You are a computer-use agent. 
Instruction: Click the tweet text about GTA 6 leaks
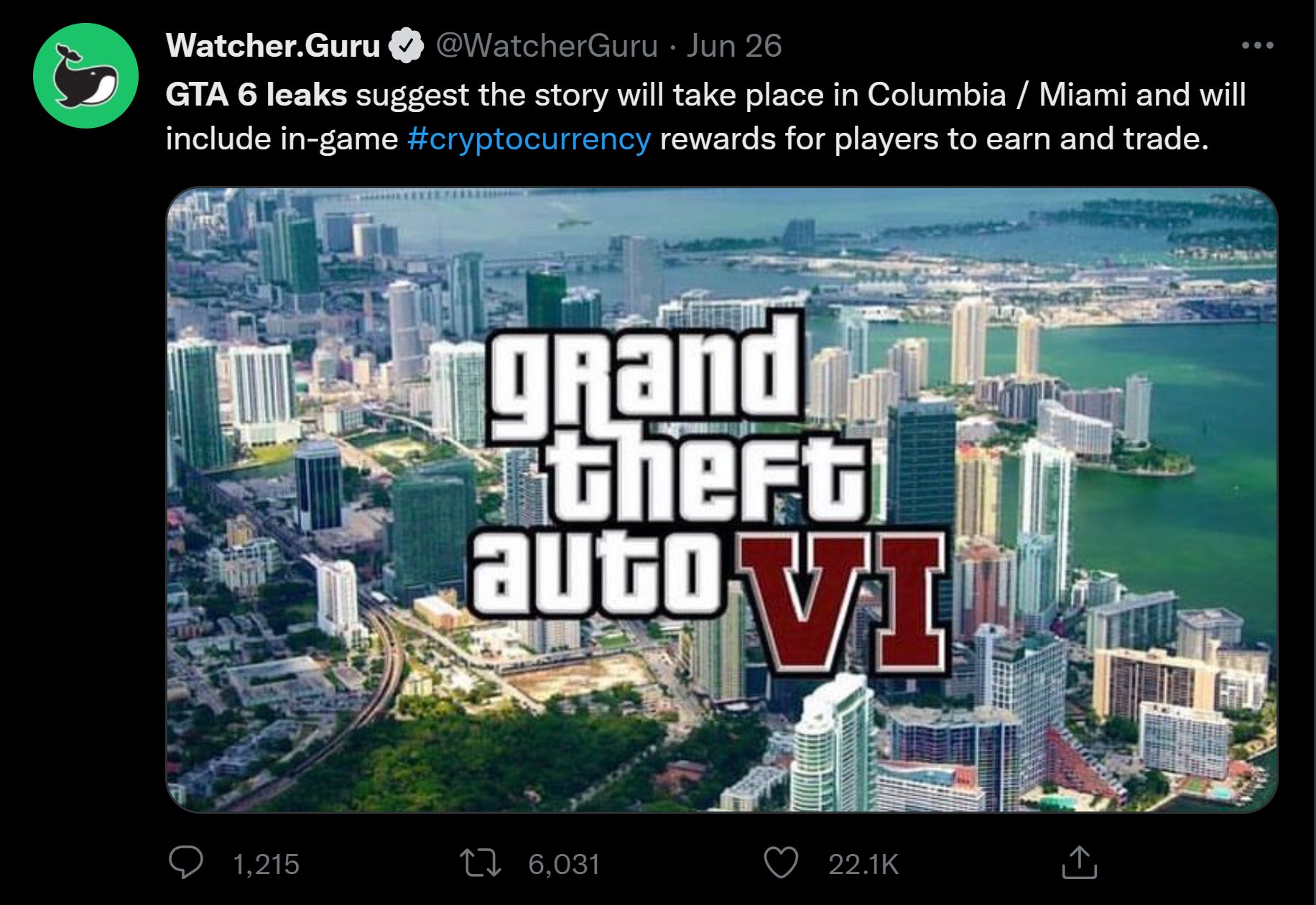pos(705,116)
